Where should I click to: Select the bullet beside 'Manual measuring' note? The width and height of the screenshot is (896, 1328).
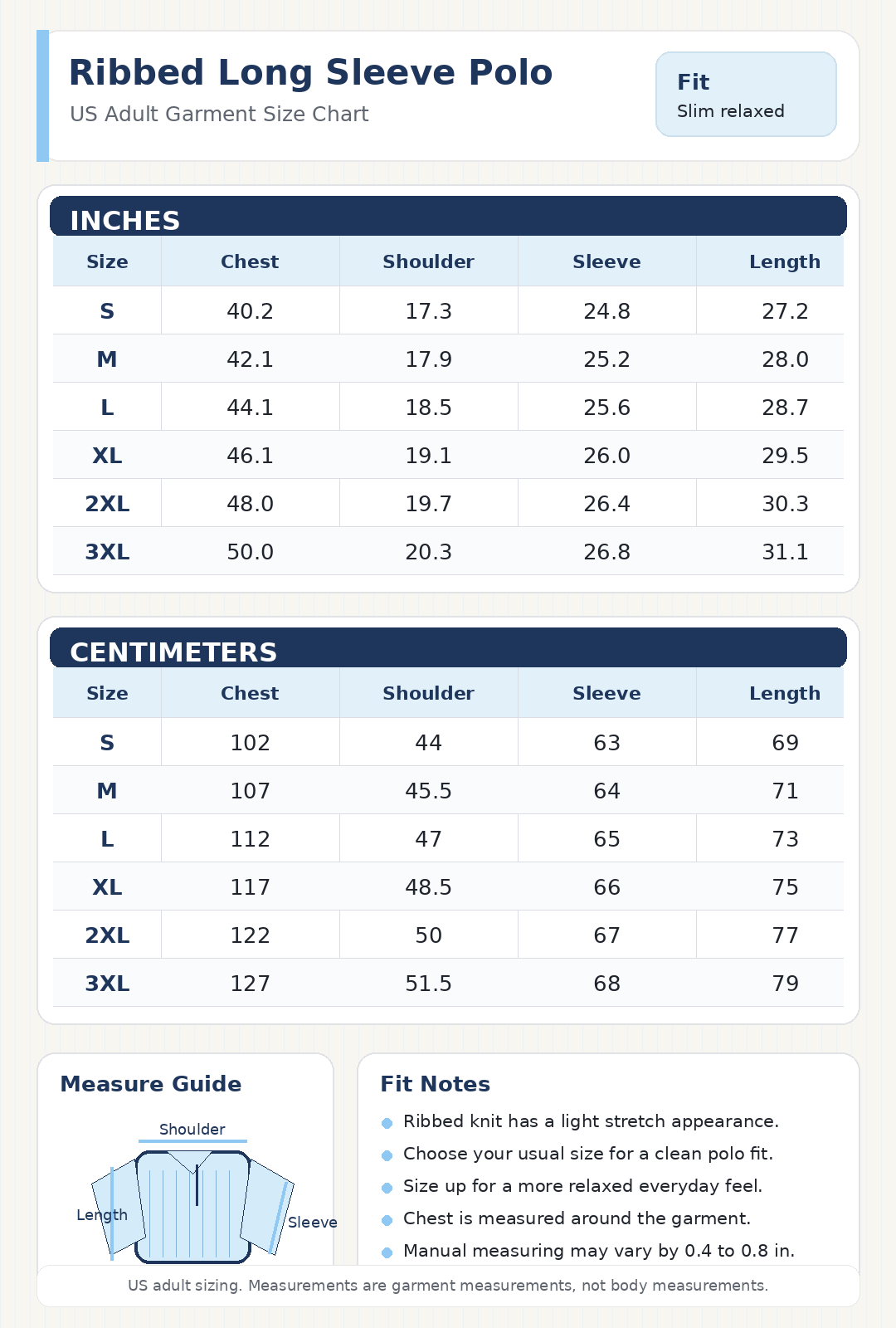(x=387, y=1252)
